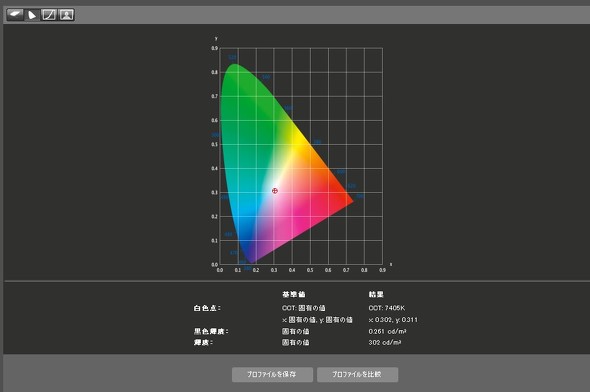Select the 基準値 column header
This screenshot has height=392, width=590.
pos(294,294)
